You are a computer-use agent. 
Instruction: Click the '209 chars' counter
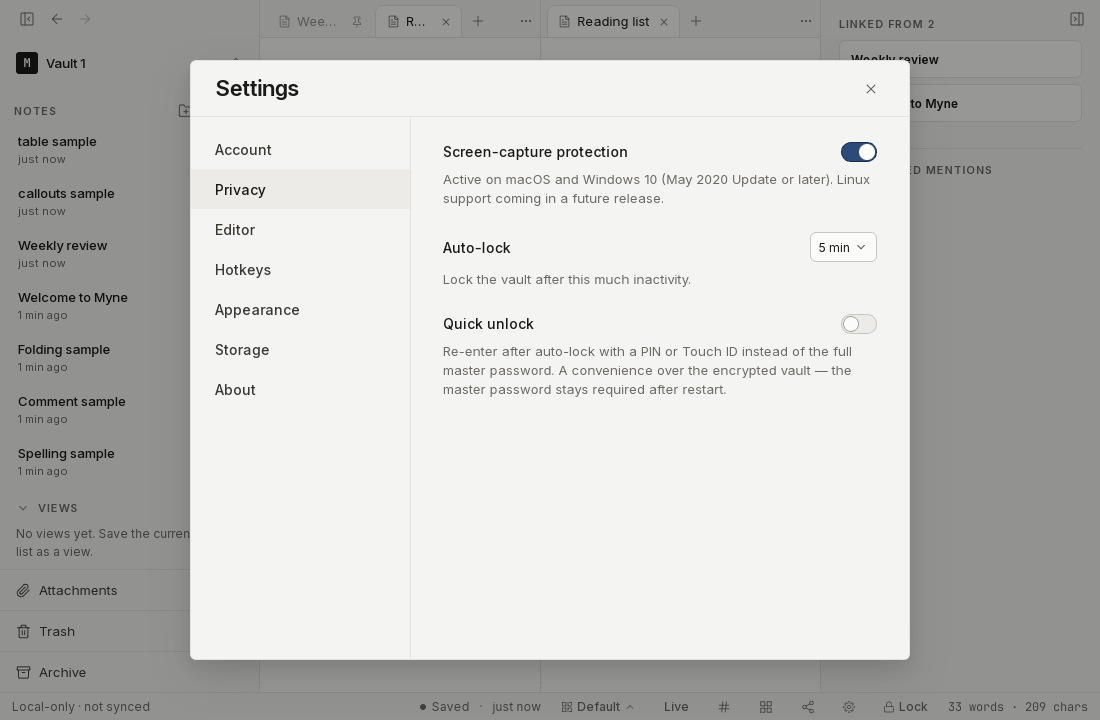tap(1056, 707)
